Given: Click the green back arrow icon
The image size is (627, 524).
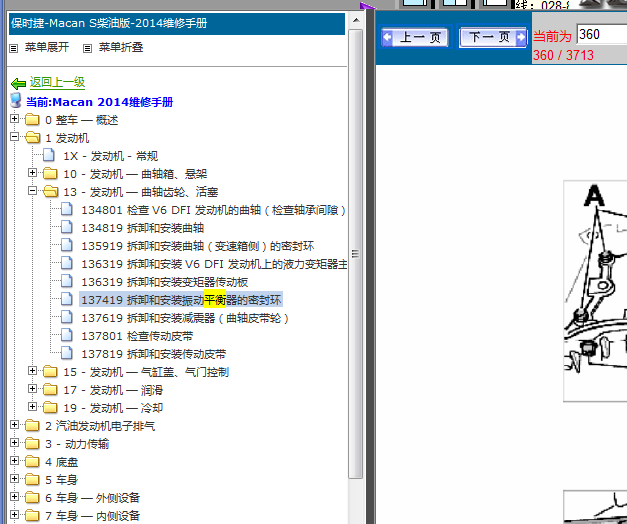Looking at the screenshot, I should click(18, 84).
